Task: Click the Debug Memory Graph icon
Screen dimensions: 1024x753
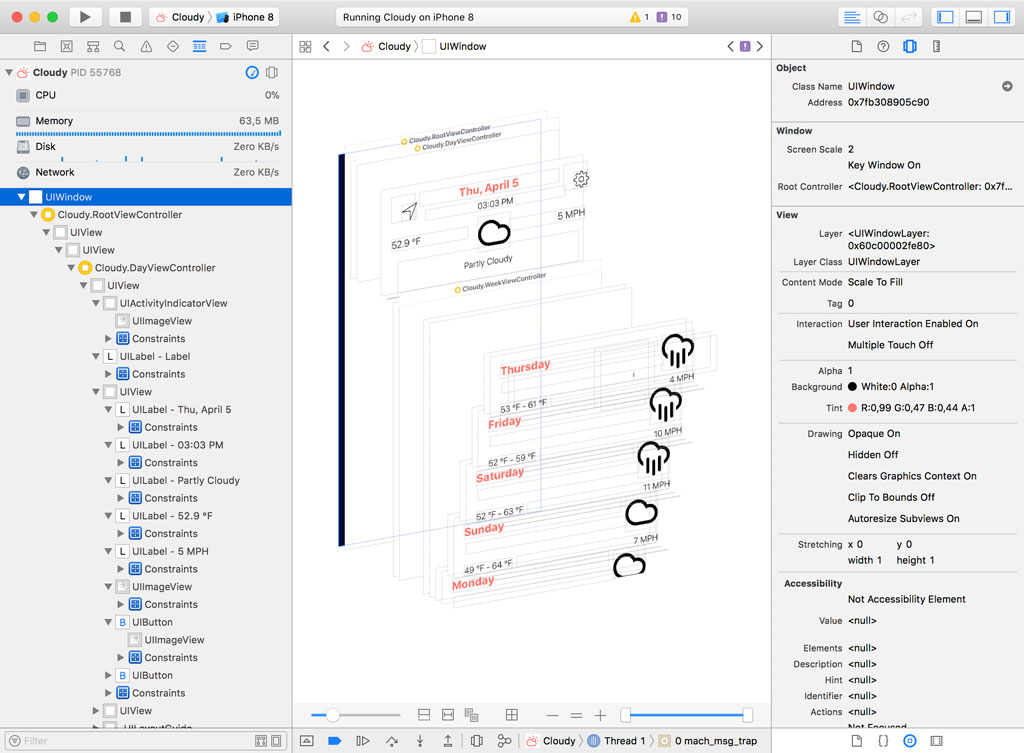Action: 505,741
